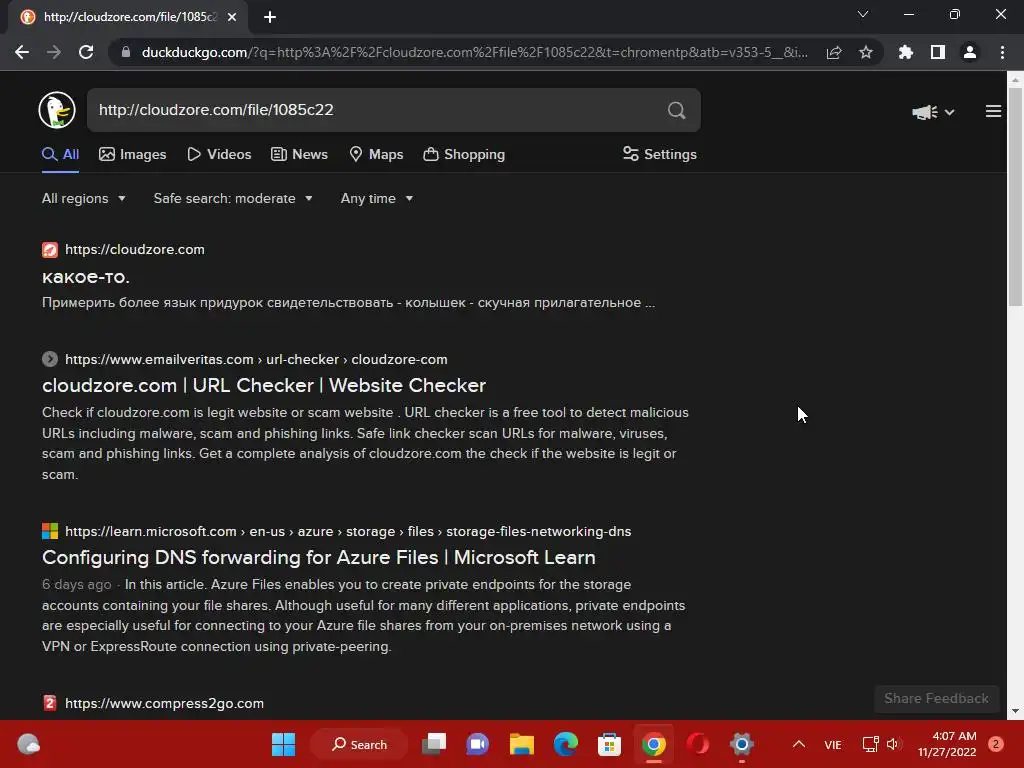Image resolution: width=1024 pixels, height=768 pixels.
Task: Open a new tab with the plus button
Action: point(270,17)
